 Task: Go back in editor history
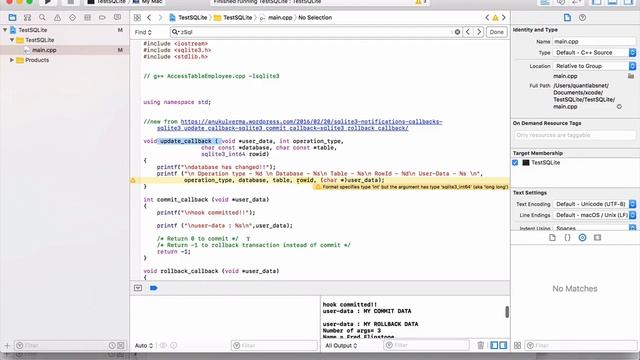(x=149, y=18)
